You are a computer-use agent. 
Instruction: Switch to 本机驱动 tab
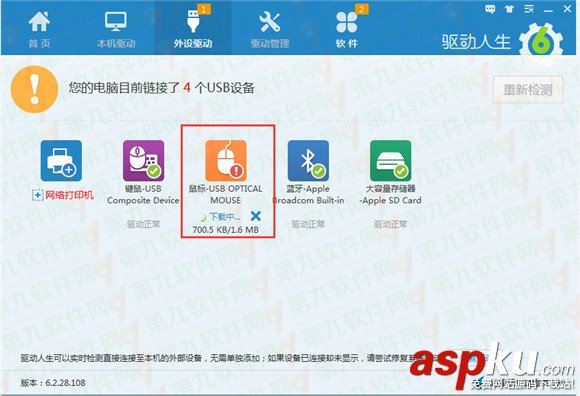116,30
